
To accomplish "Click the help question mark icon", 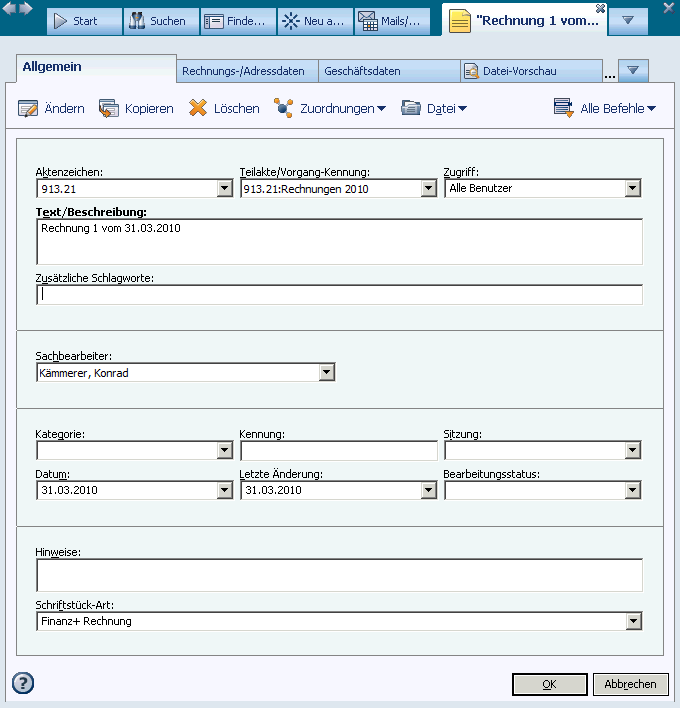I will coord(23,683).
